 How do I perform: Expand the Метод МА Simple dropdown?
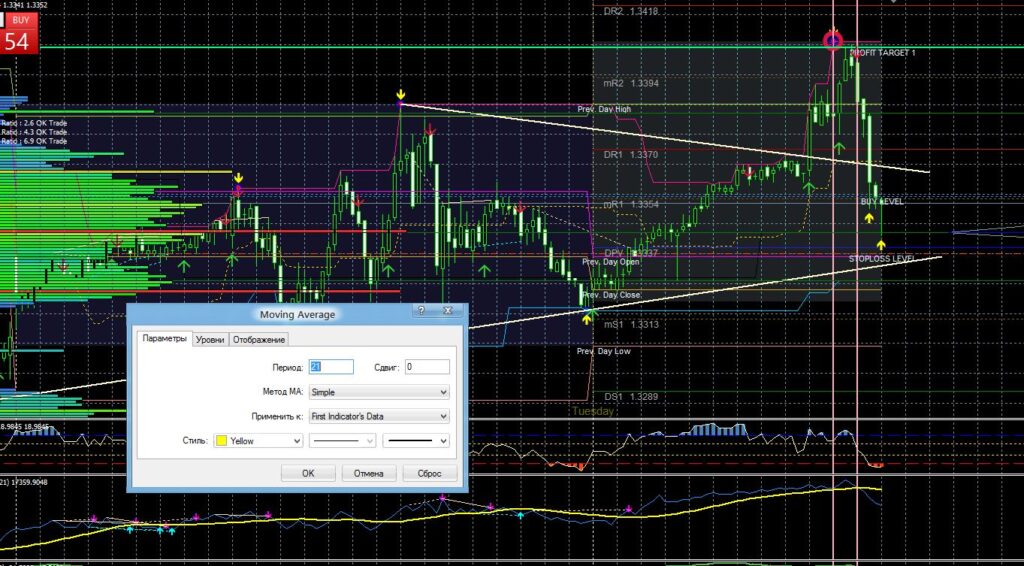379,392
